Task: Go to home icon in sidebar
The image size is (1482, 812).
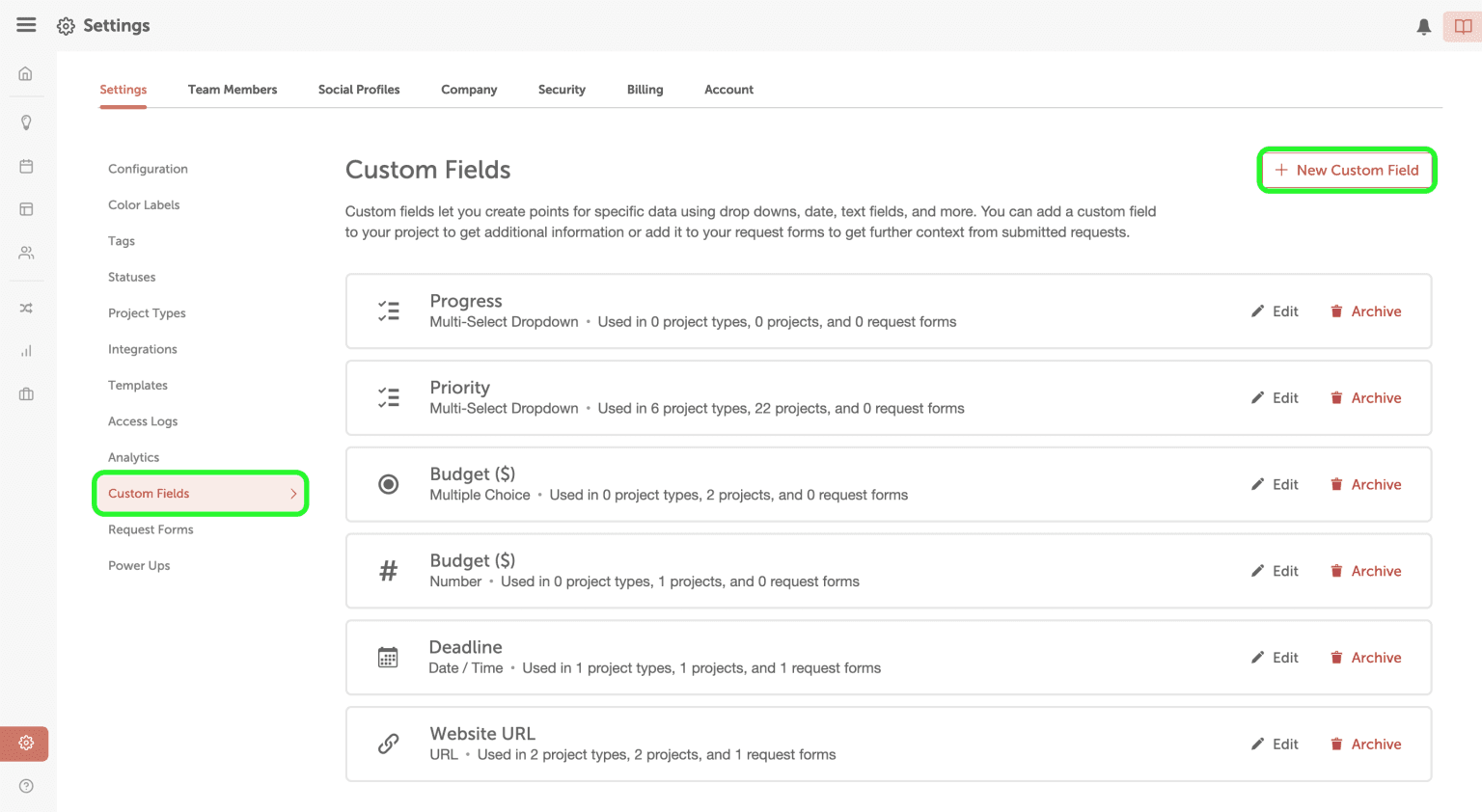Action: [x=26, y=74]
